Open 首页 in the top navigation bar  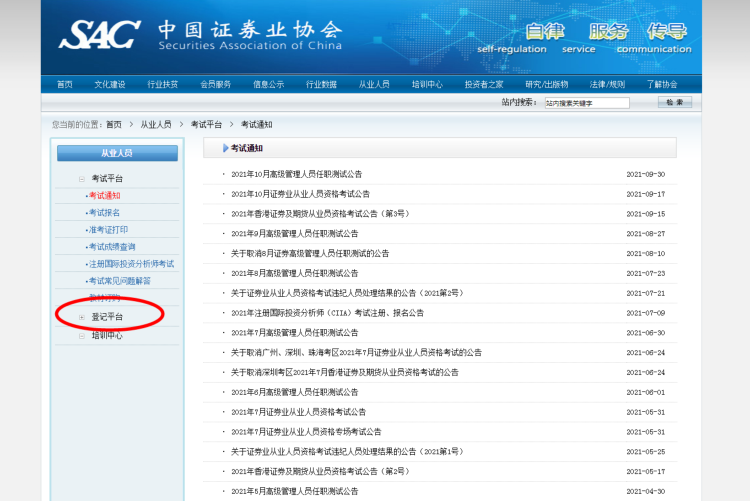(65, 84)
